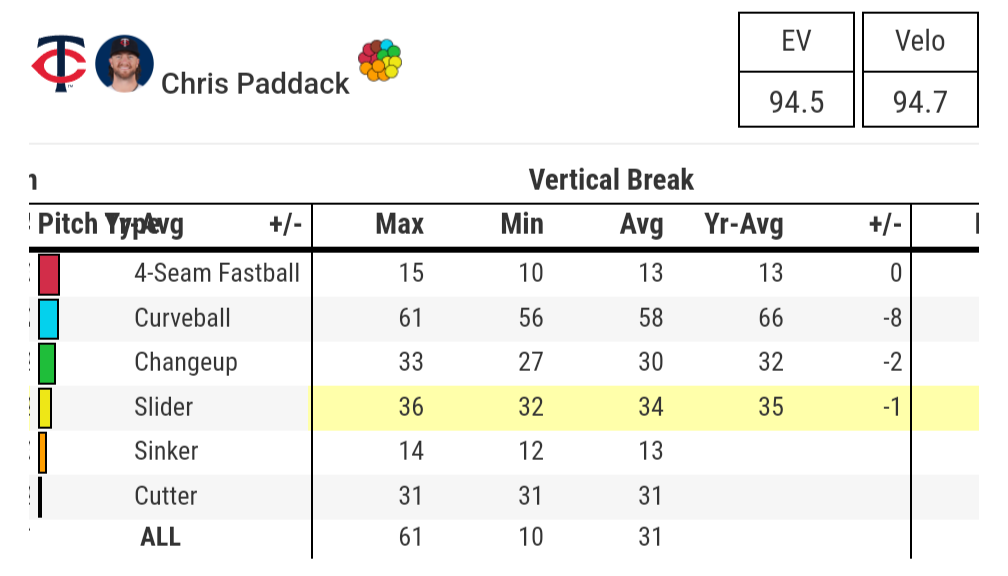The image size is (1008, 576).
Task: Select the EV 94.5 stat box
Action: point(796,70)
